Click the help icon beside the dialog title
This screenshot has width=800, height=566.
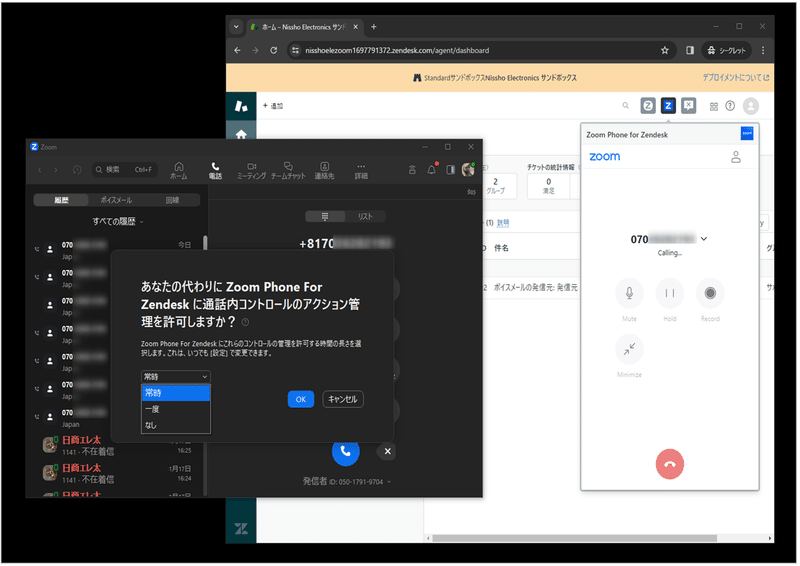coord(246,323)
